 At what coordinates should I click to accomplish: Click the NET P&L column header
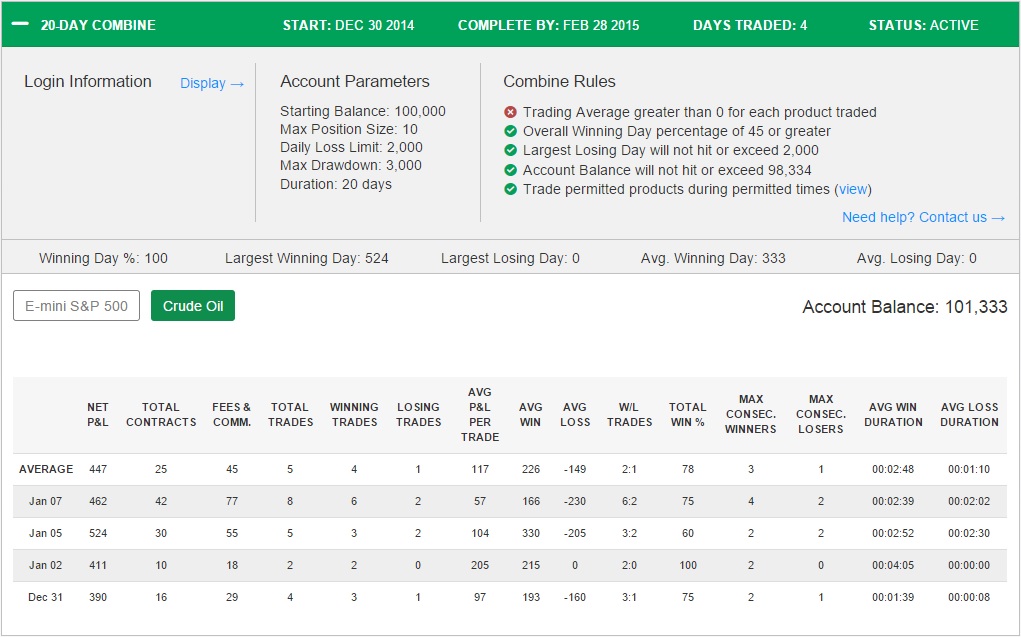tap(98, 414)
